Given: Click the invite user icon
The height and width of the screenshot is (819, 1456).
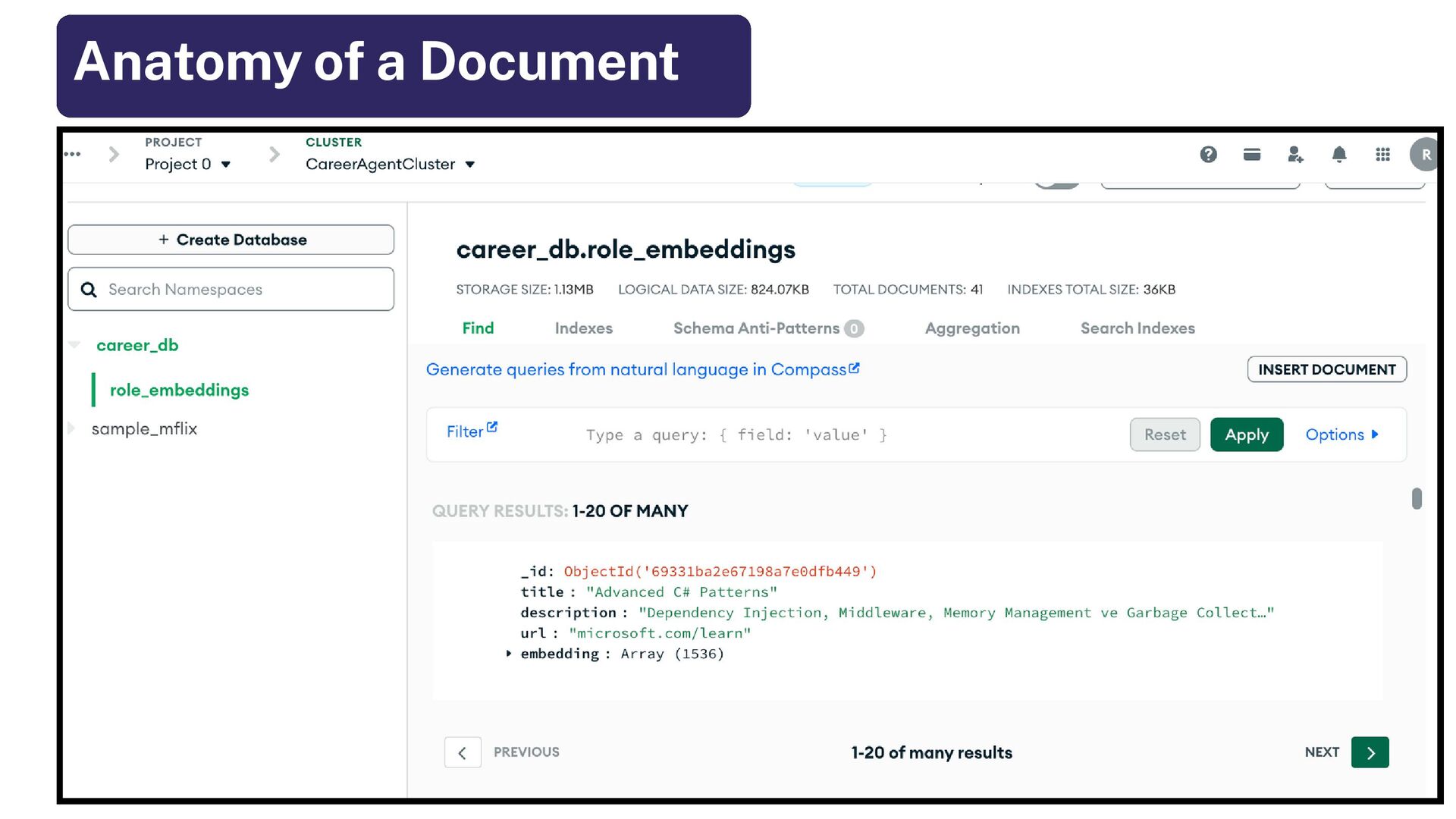Looking at the screenshot, I should coord(1295,155).
